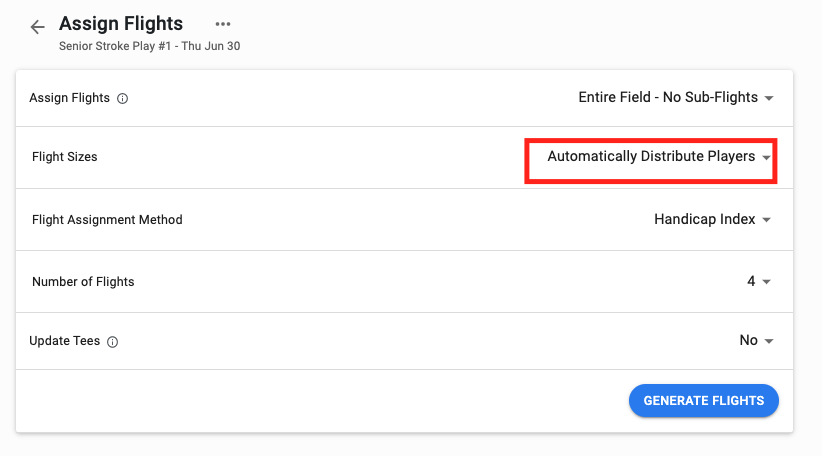
Task: Open the Entire Field - No Sub-Flights dropdown
Action: coord(667,98)
